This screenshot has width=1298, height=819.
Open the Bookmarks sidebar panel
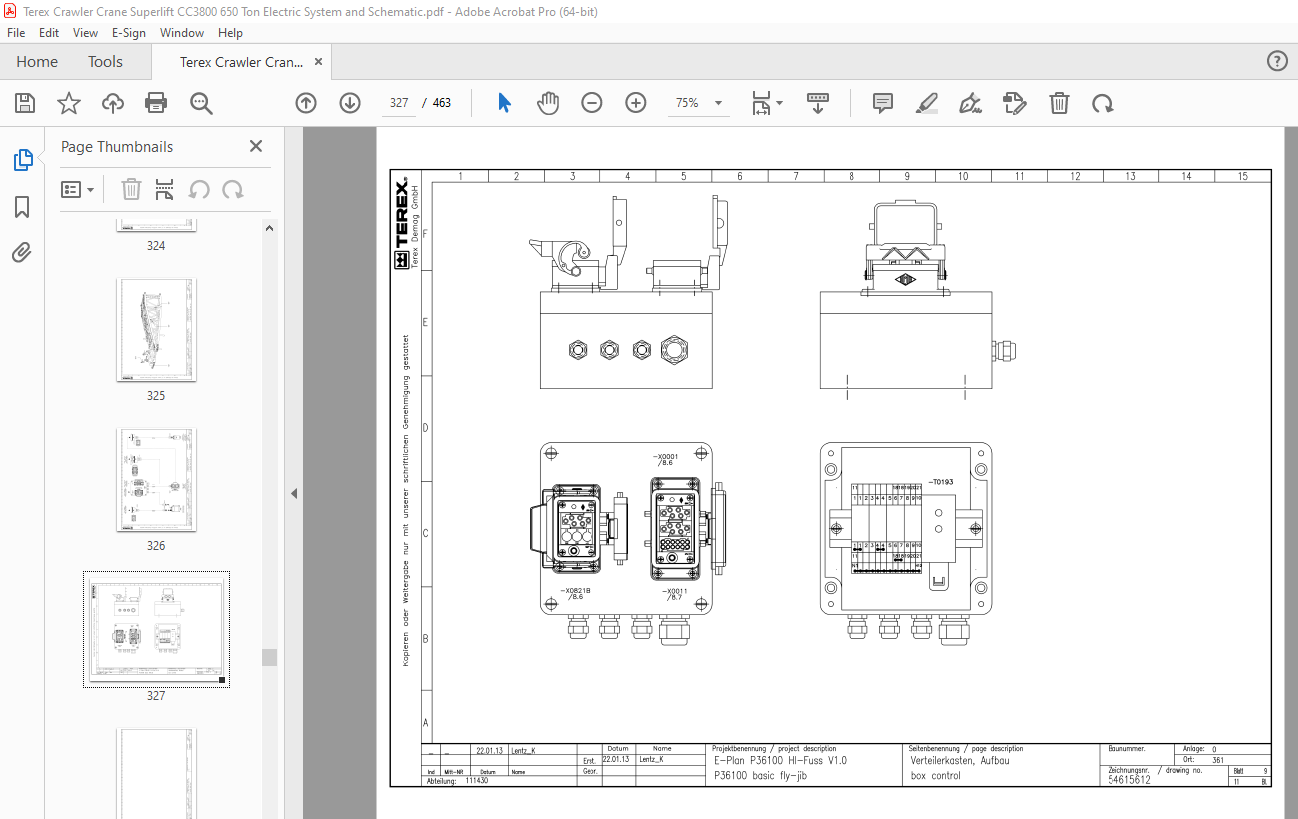point(22,207)
